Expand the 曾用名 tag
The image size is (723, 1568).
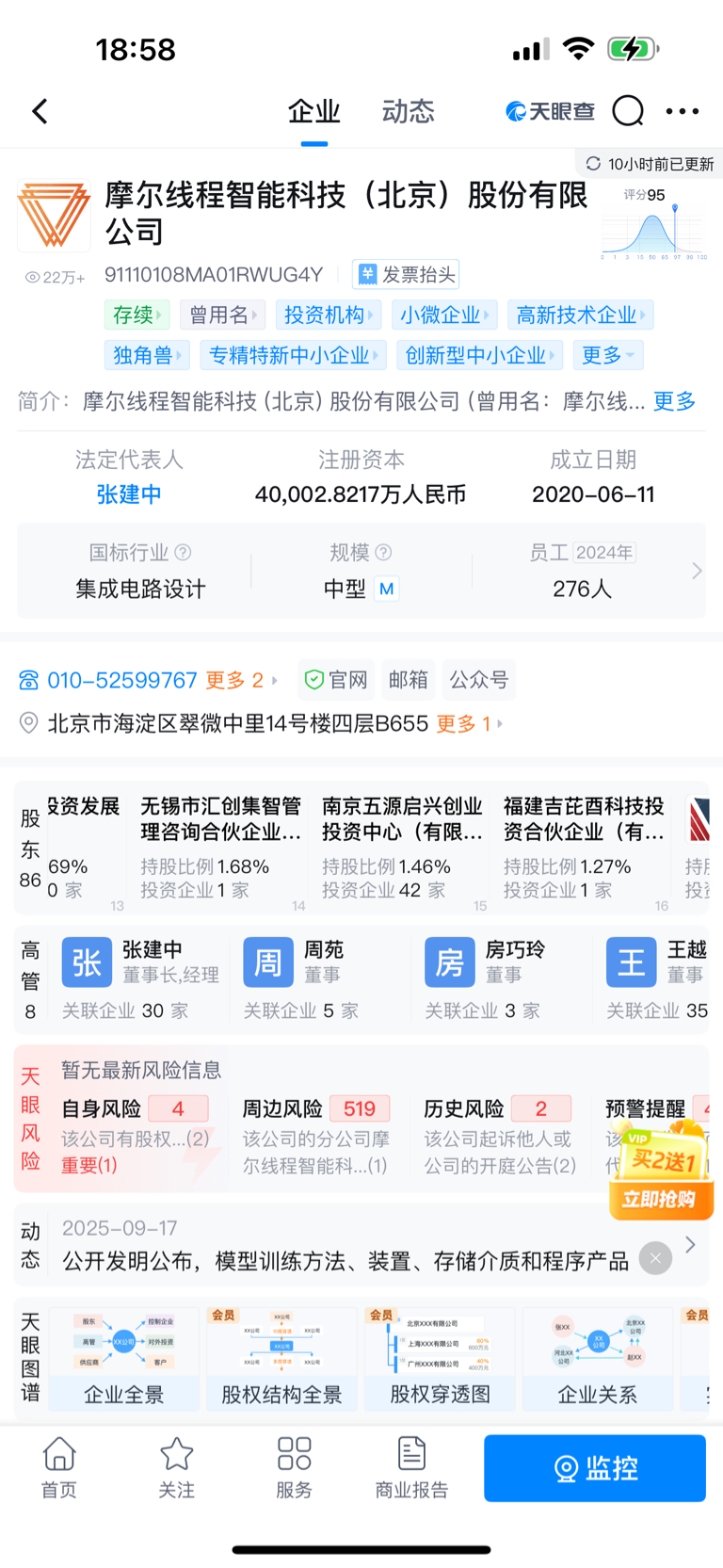[222, 315]
